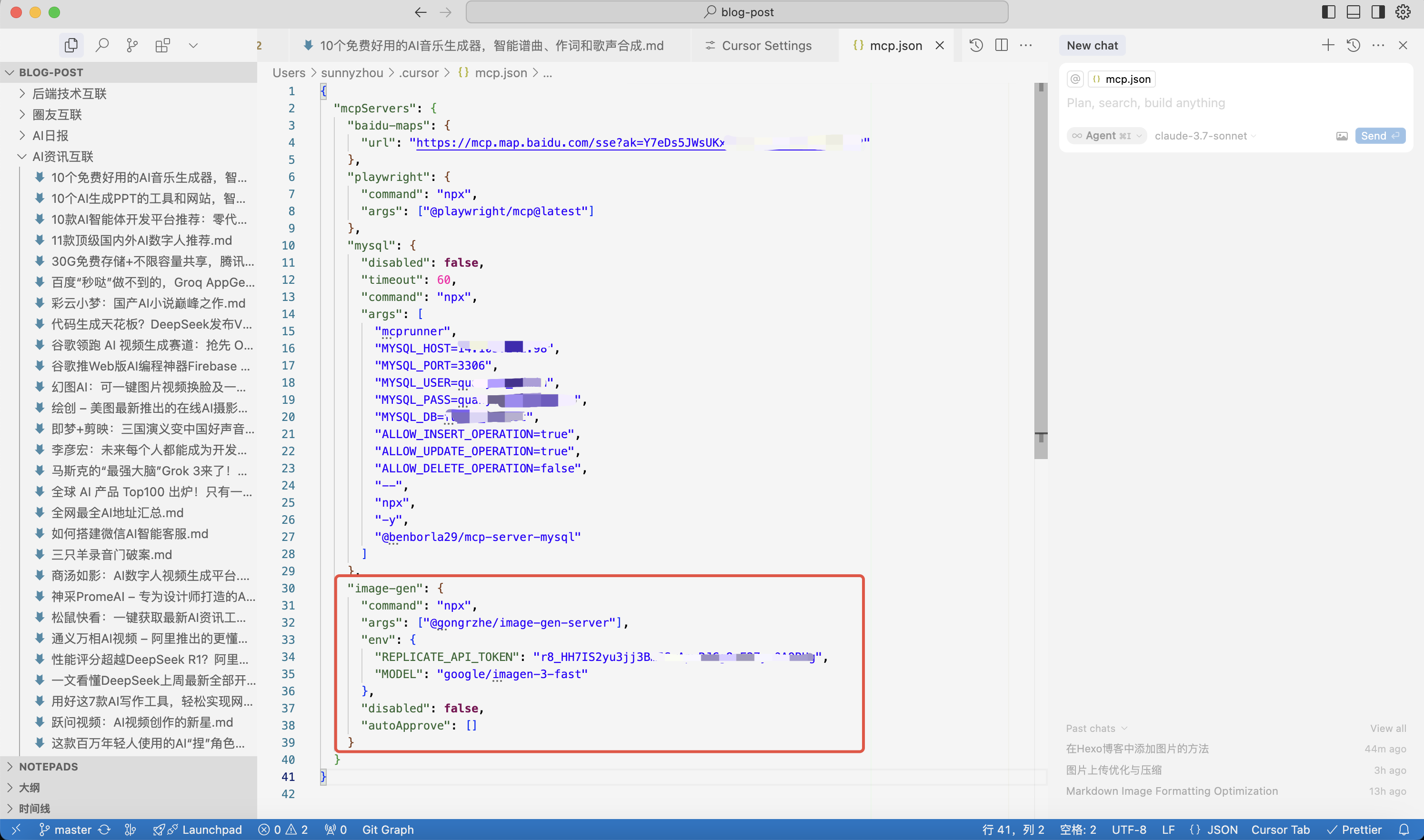Open the Search icon in sidebar
The image size is (1424, 840).
[x=102, y=45]
